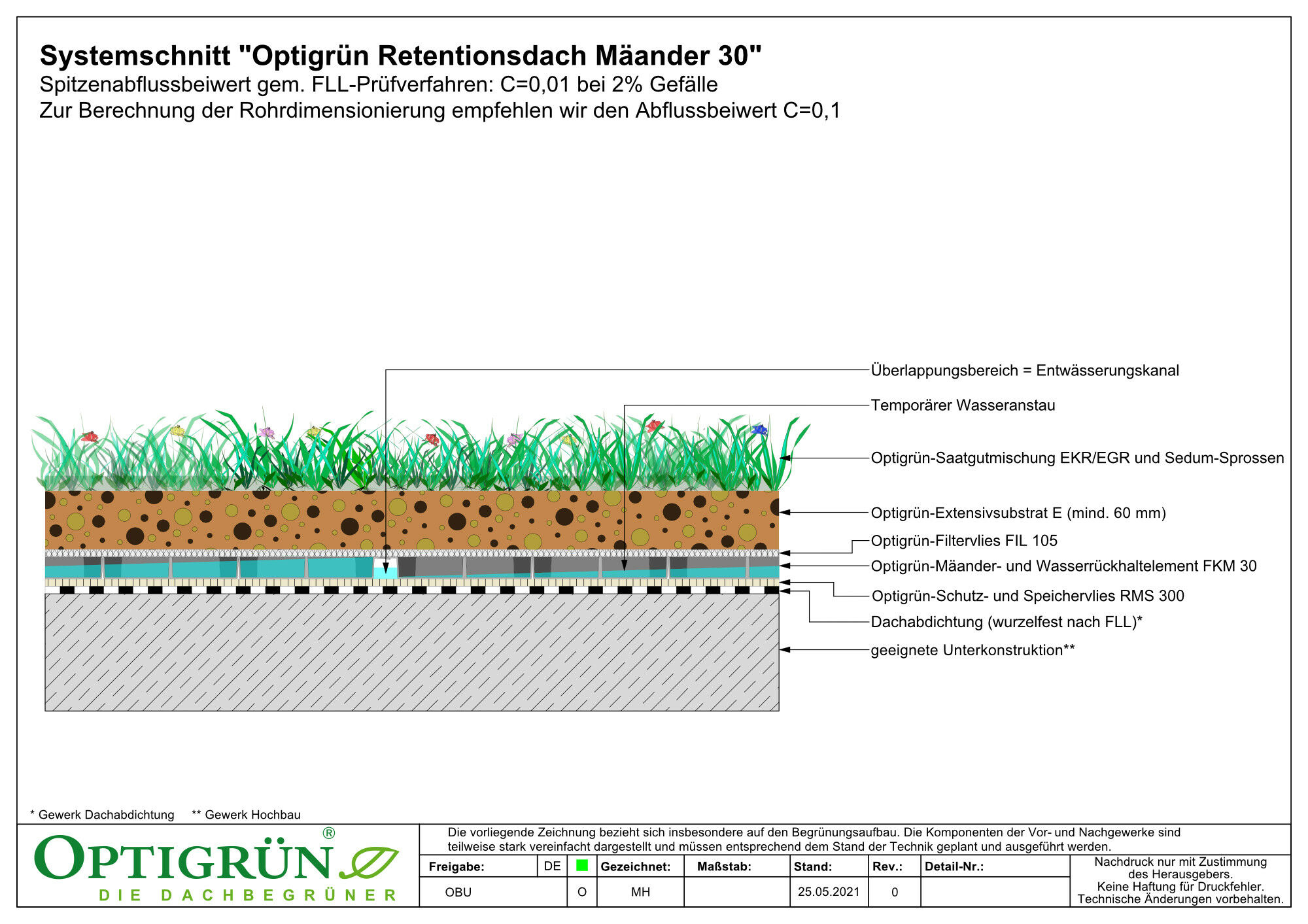Click the notice "Nachdruck nur mit Zustimmung des Herausgebers."
The image size is (1308, 924).
click(x=1180, y=868)
